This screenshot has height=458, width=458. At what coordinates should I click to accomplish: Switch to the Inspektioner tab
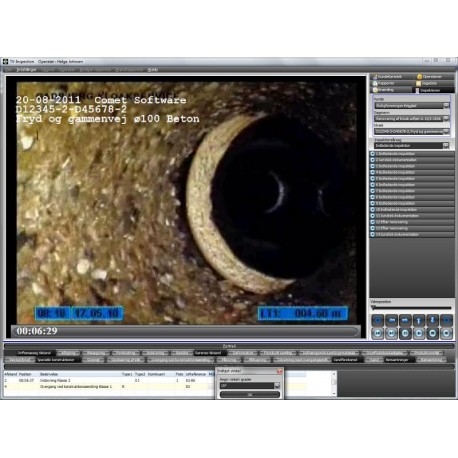point(434,90)
